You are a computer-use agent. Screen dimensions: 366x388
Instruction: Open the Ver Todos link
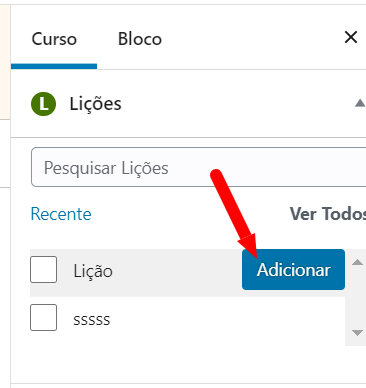coord(328,214)
